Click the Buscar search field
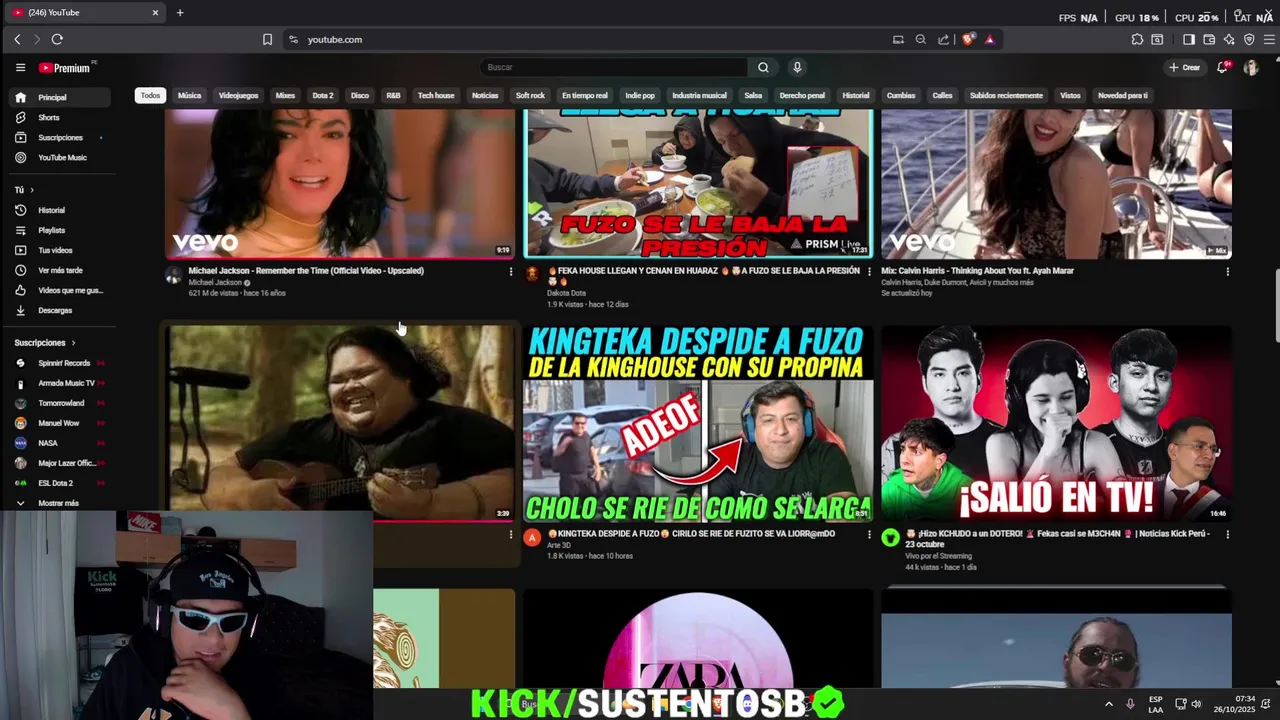1280x720 pixels. (x=612, y=67)
